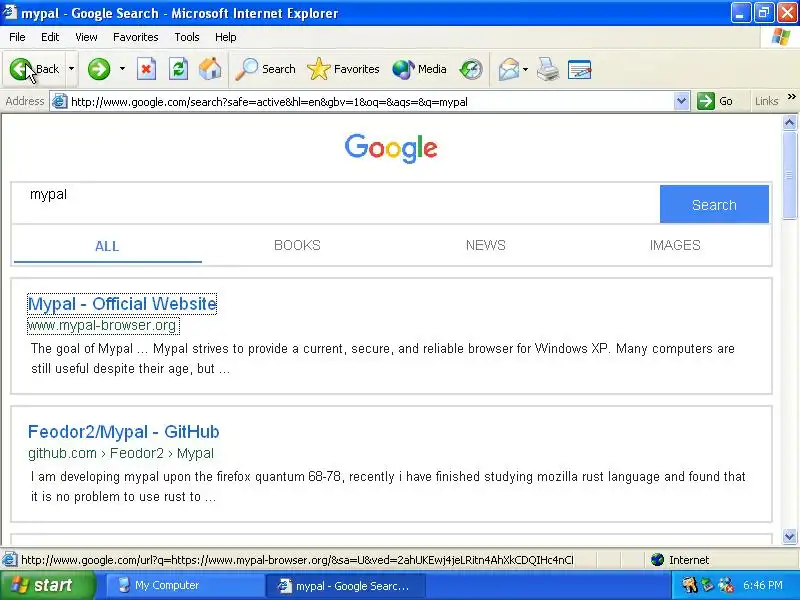800x600 pixels.
Task: Click mypal - Google Search taskbar button
Action: pyautogui.click(x=345, y=586)
